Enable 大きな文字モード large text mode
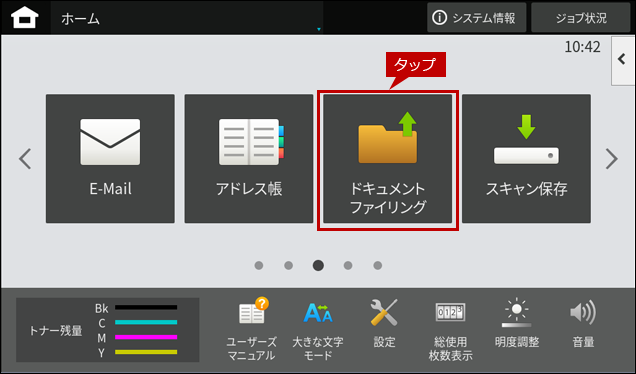The width and height of the screenshot is (636, 374). pos(318,329)
